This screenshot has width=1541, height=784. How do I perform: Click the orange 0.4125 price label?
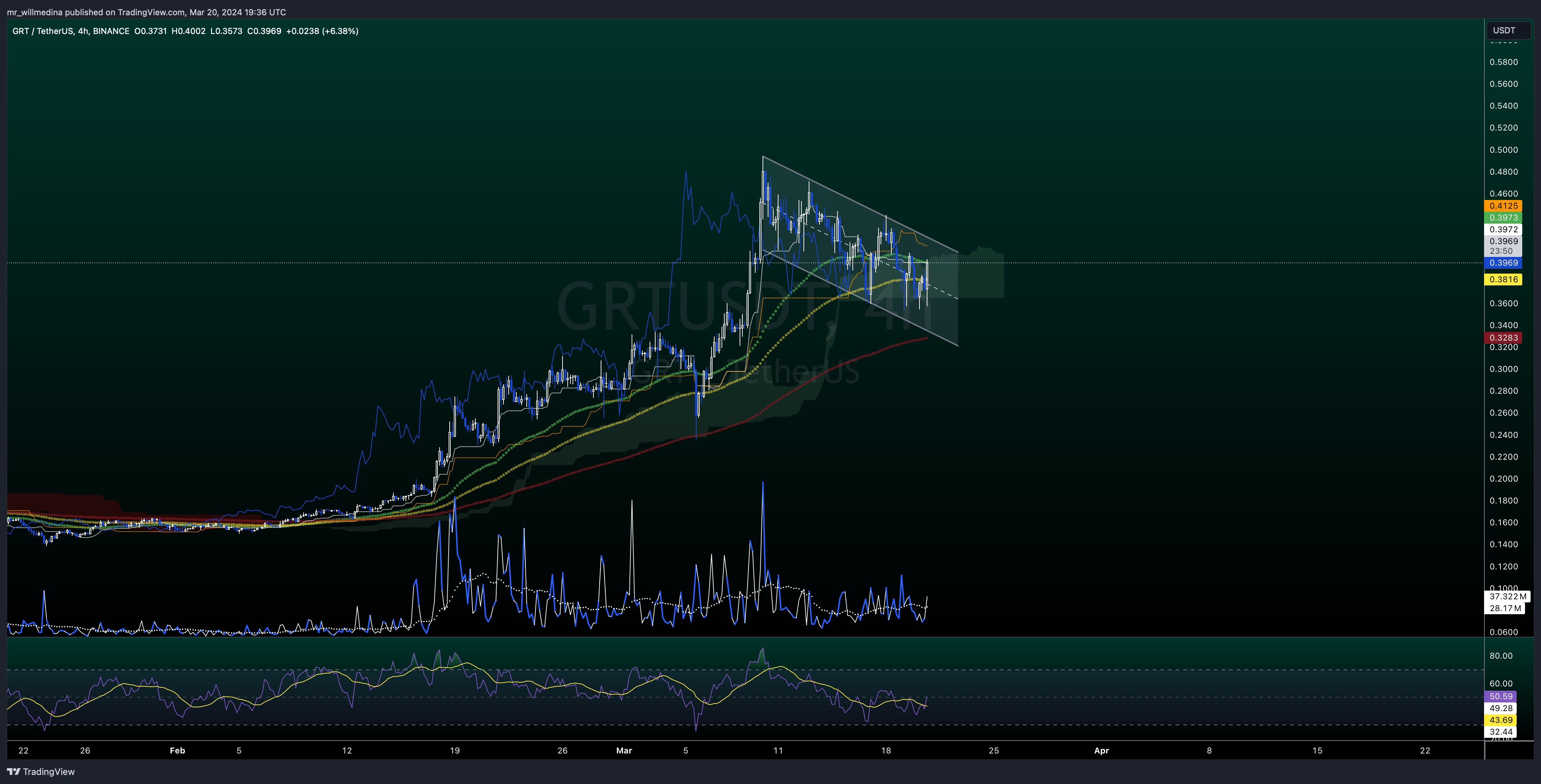(1503, 206)
